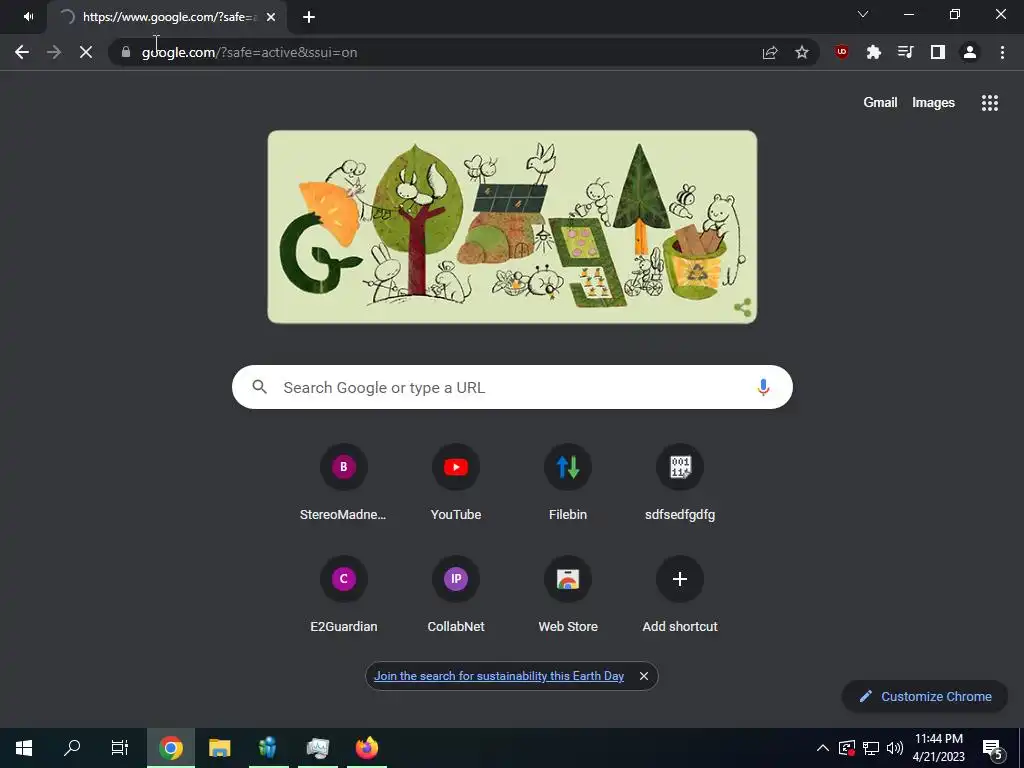This screenshot has width=1024, height=768.
Task: Share the Earth Day doodle
Action: pos(742,307)
